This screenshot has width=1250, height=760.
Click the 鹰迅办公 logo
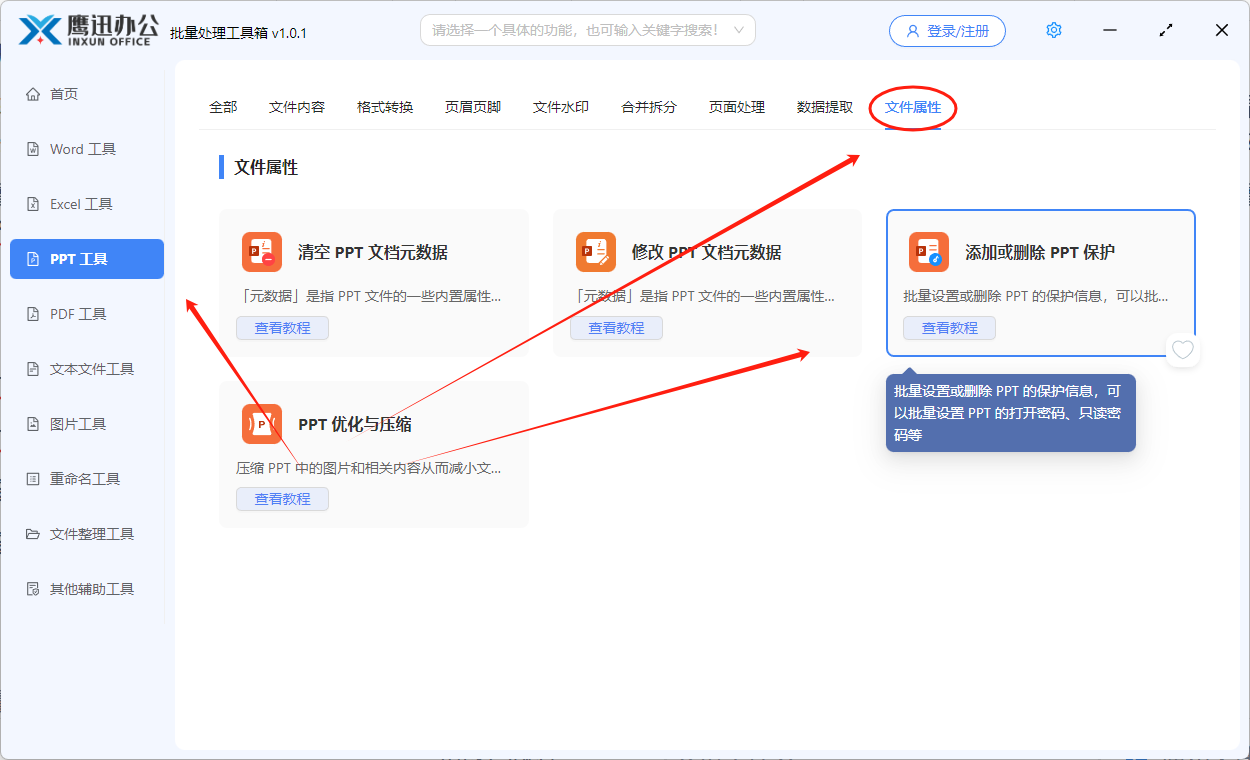(89, 30)
